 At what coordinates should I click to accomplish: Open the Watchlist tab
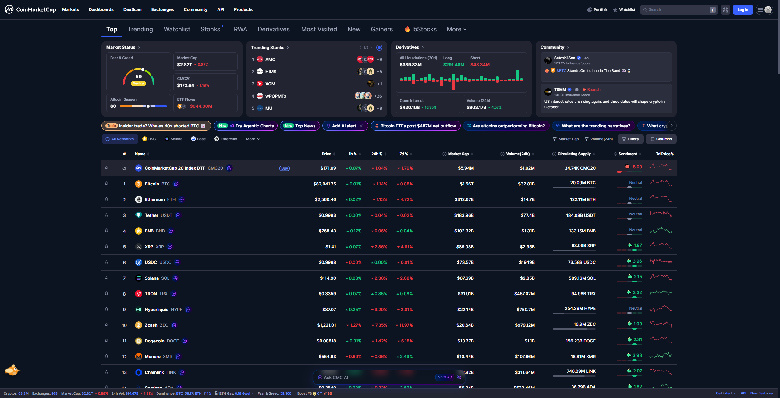(177, 29)
